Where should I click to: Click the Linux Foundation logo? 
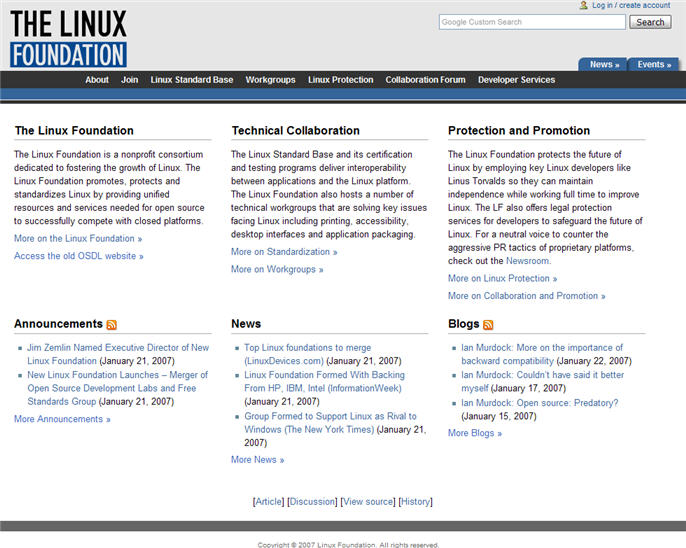tap(68, 38)
